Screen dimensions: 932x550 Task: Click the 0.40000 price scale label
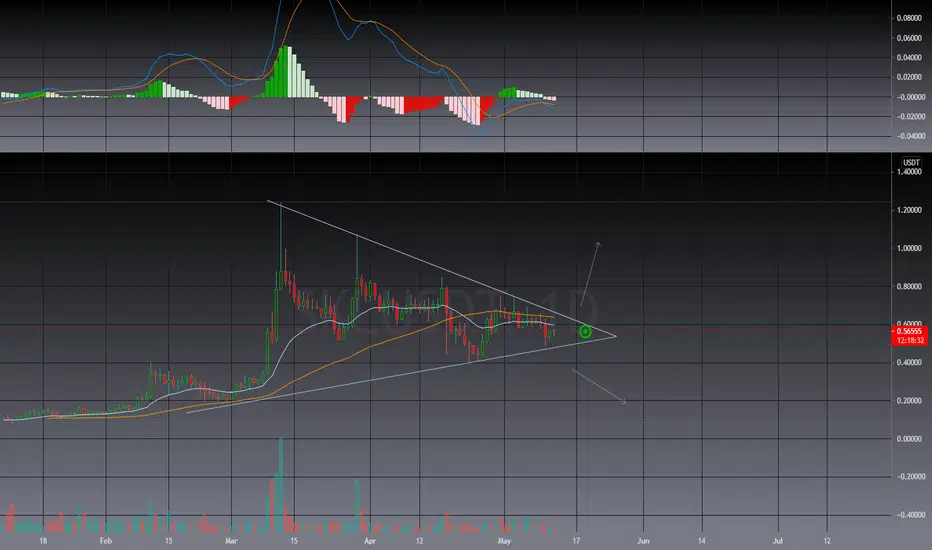pyautogui.click(x=909, y=362)
